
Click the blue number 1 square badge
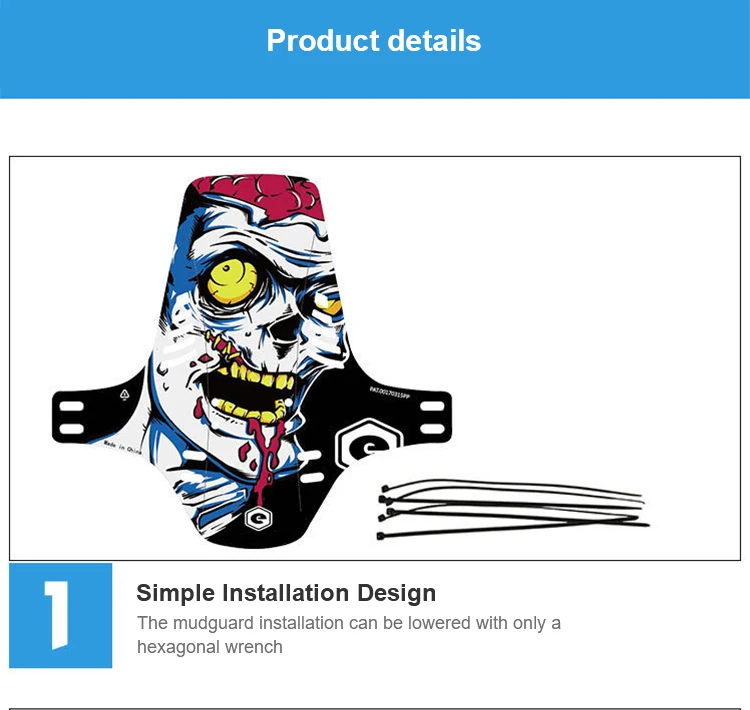[61, 615]
